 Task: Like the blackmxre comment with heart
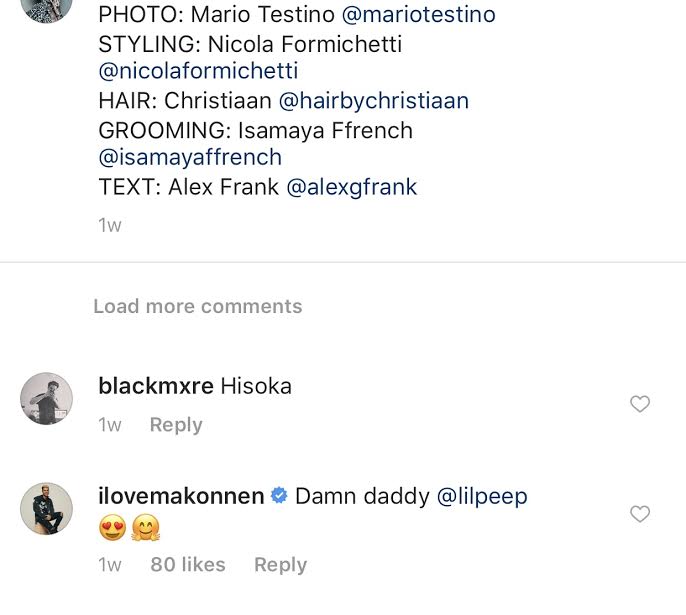640,404
